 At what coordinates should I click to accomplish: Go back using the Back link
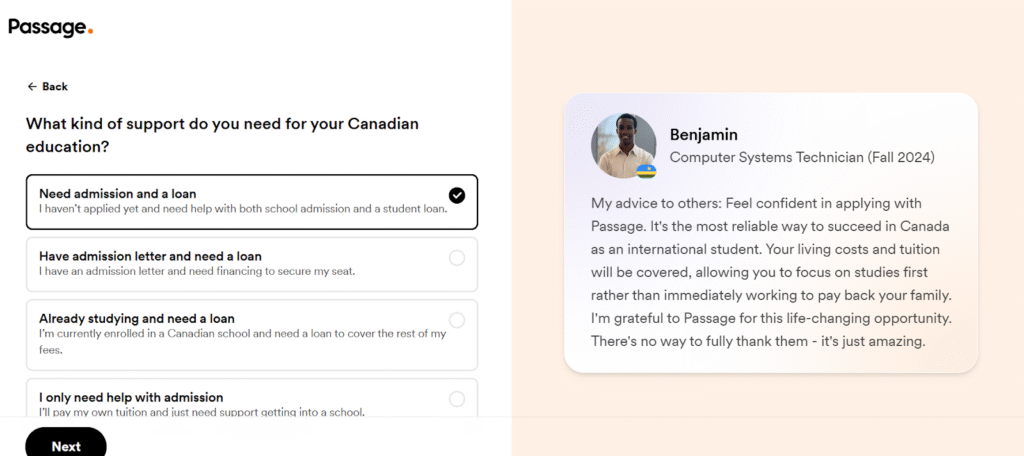click(47, 86)
